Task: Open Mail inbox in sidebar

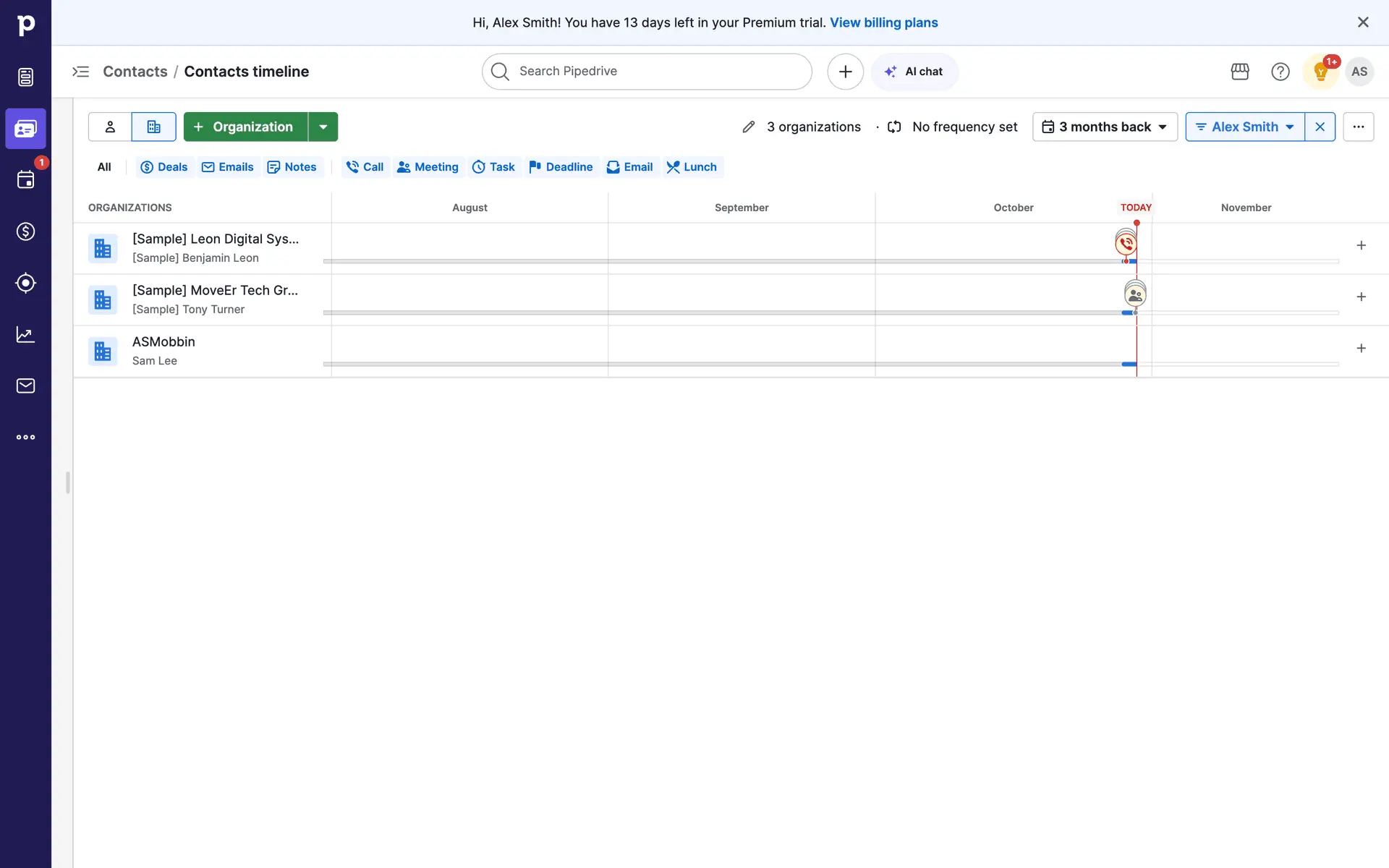Action: [x=25, y=386]
